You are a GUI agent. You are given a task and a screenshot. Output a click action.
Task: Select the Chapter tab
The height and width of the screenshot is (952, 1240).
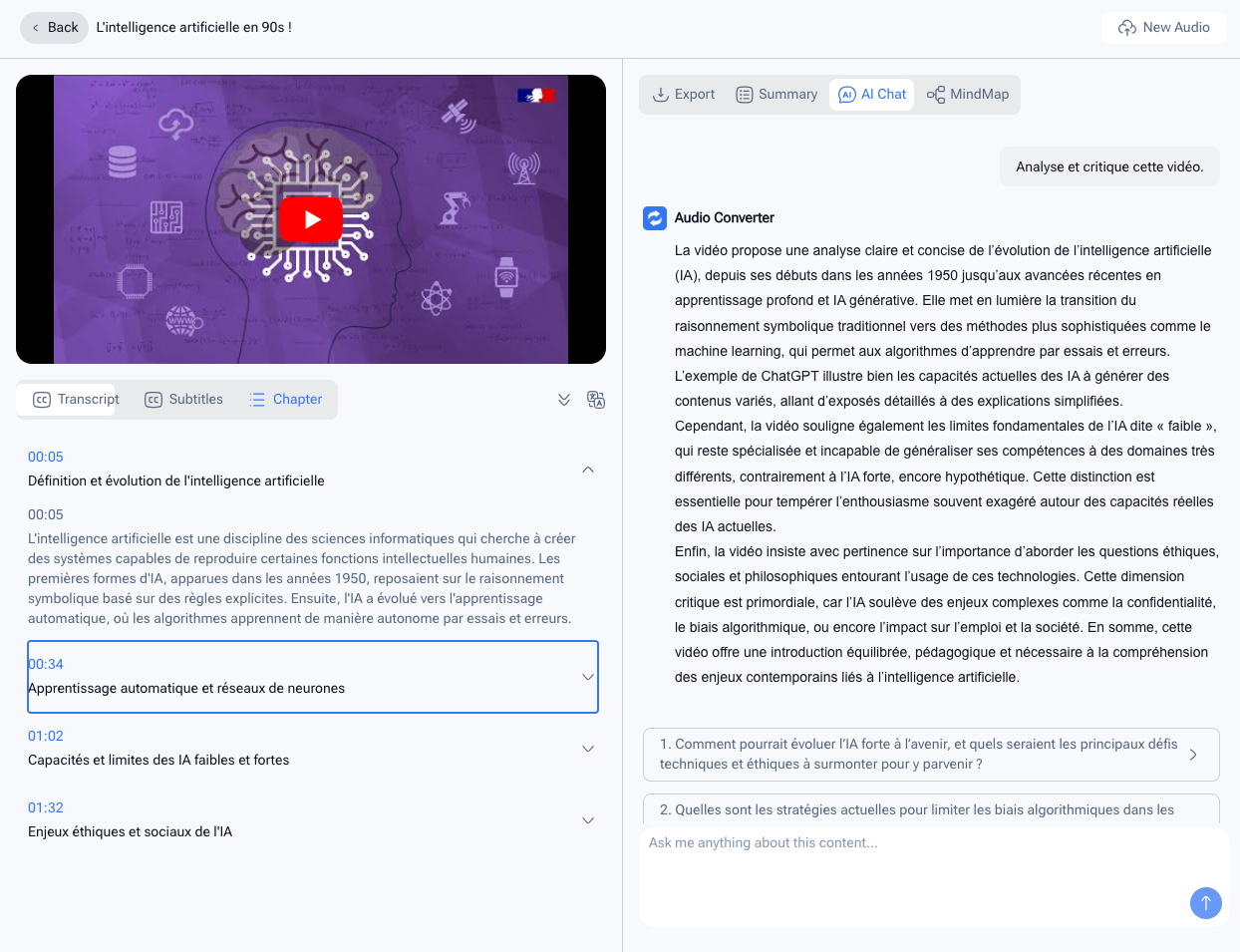(x=286, y=400)
